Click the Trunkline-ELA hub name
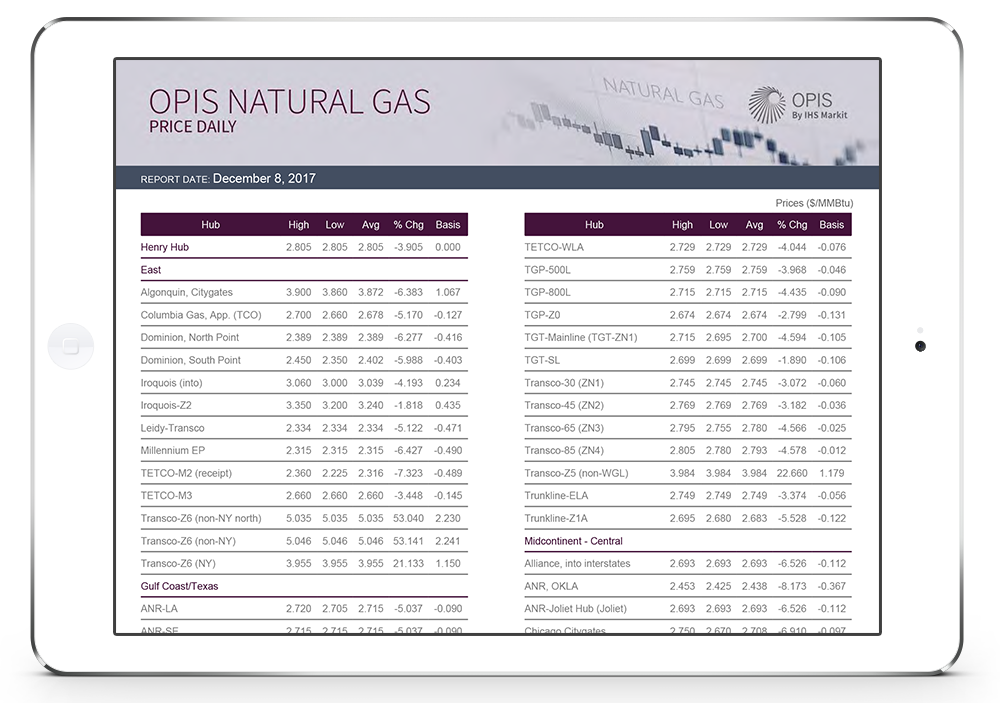Image resolution: width=1000 pixels, height=703 pixels. coord(556,496)
